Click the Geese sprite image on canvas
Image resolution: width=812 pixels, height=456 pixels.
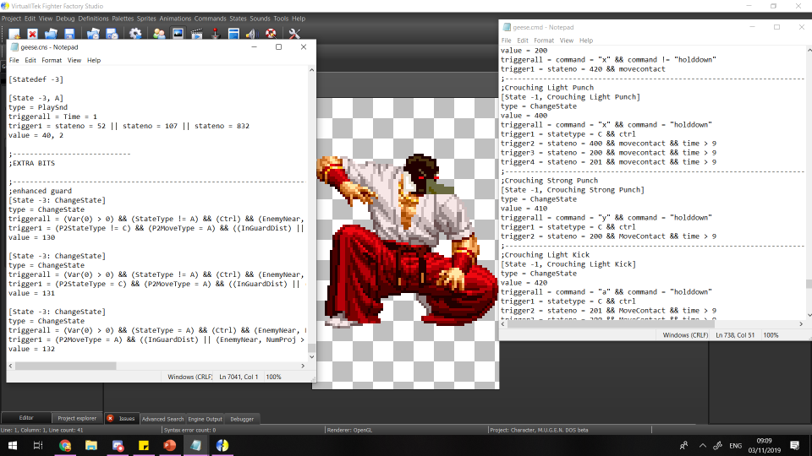pyautogui.click(x=407, y=241)
